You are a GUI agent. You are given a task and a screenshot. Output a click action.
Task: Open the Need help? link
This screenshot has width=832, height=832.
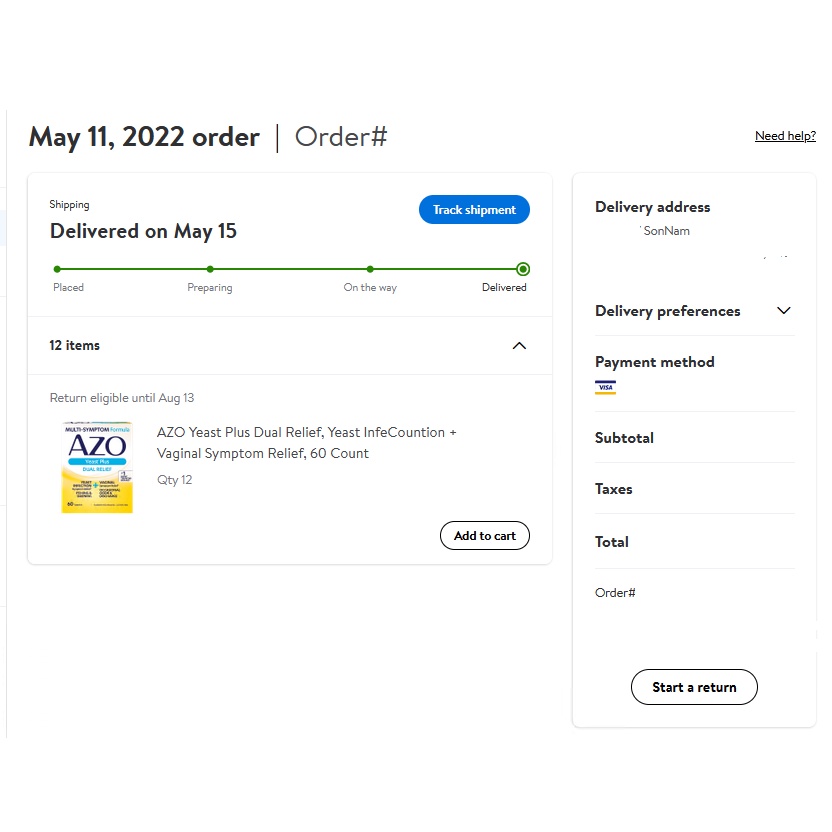pos(785,136)
